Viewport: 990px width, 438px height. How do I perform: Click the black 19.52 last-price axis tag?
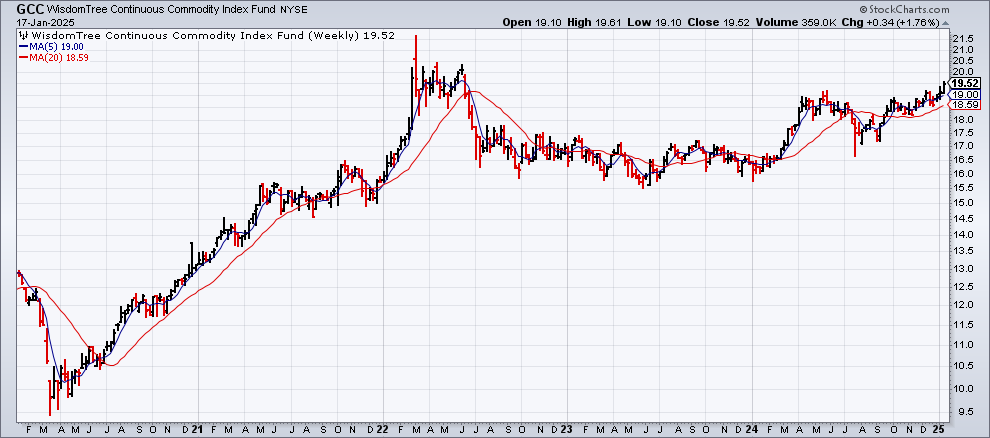[x=965, y=83]
